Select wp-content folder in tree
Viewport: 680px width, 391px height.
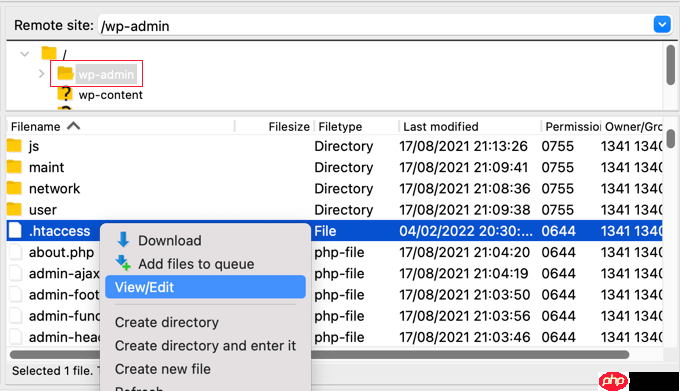[111, 95]
